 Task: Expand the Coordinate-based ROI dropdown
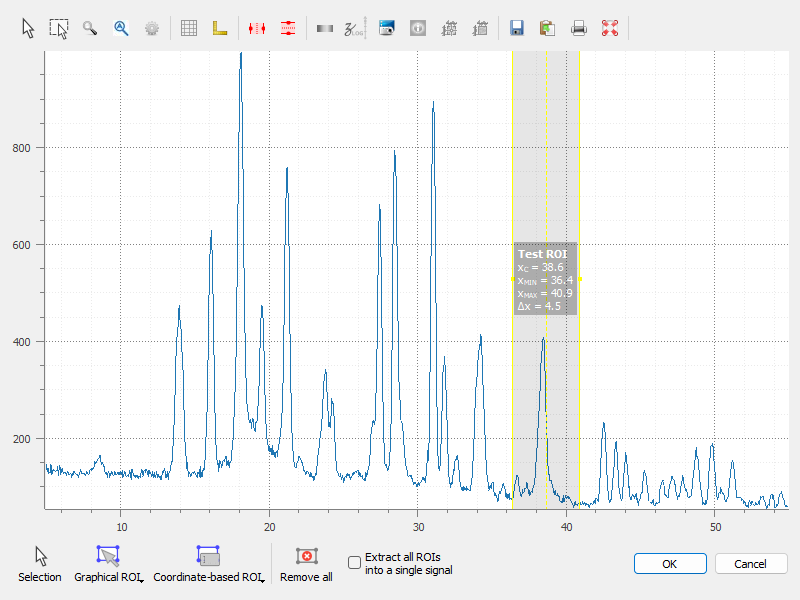262,579
